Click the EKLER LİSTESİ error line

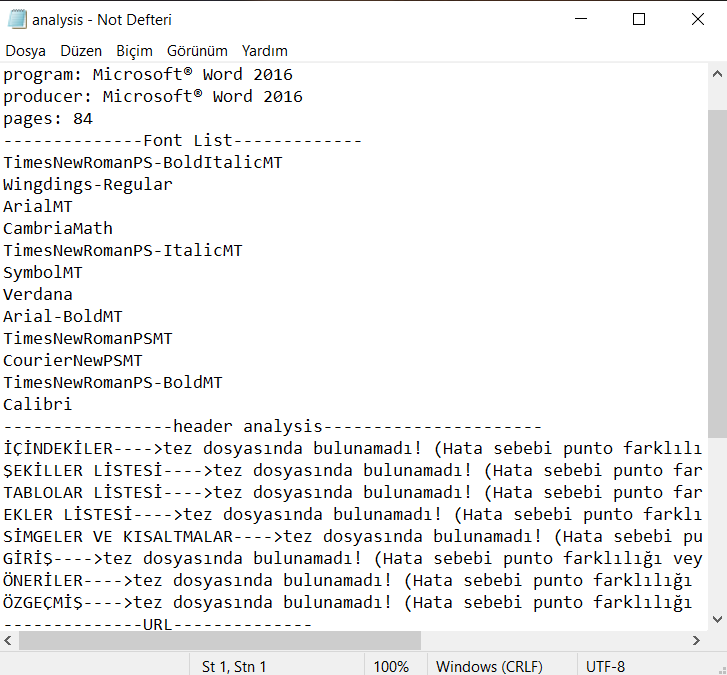pyautogui.click(x=352, y=515)
